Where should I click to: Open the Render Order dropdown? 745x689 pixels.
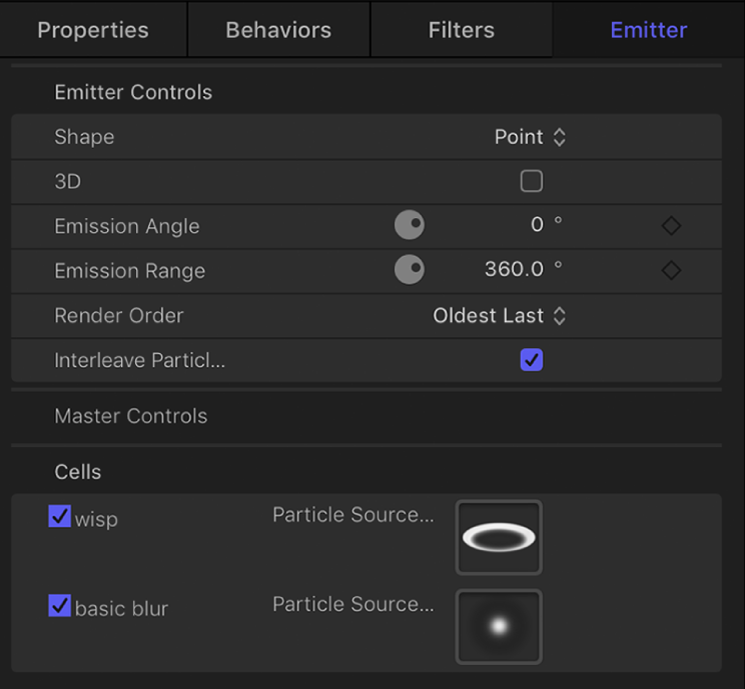click(499, 316)
